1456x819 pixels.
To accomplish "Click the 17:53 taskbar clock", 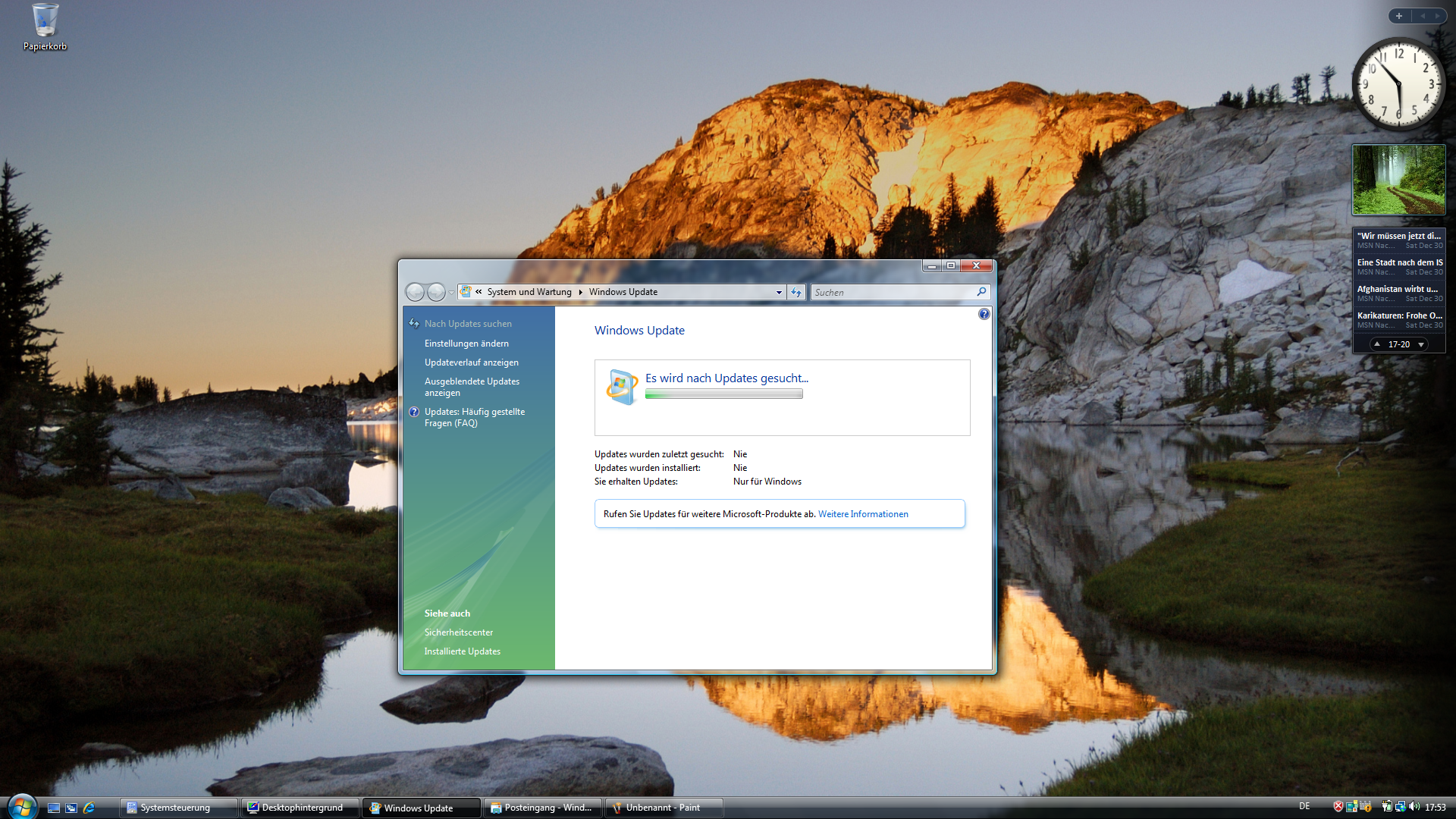I will pyautogui.click(x=1435, y=807).
